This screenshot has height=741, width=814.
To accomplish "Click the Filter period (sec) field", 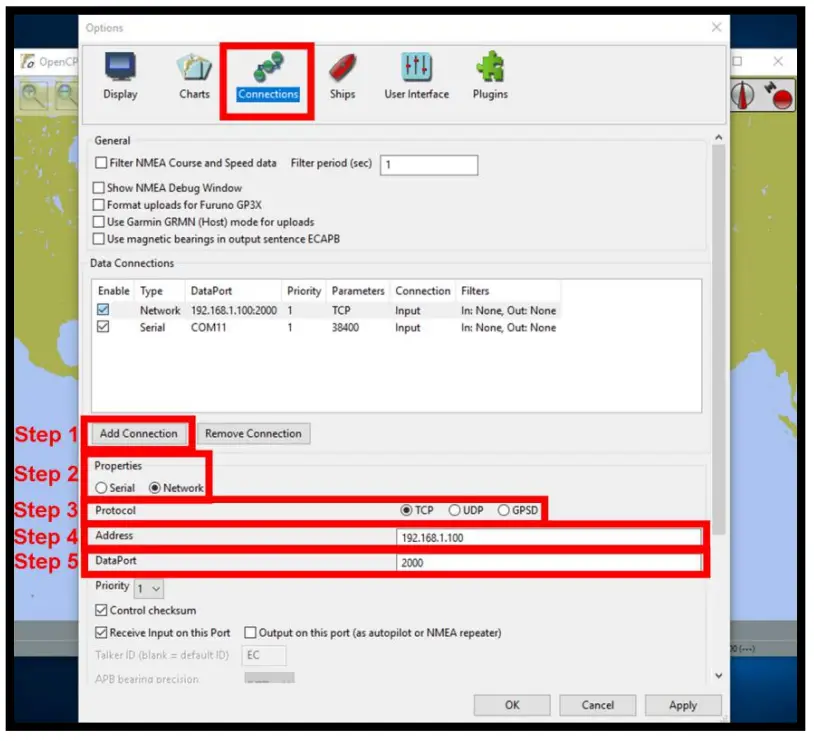I will point(429,165).
